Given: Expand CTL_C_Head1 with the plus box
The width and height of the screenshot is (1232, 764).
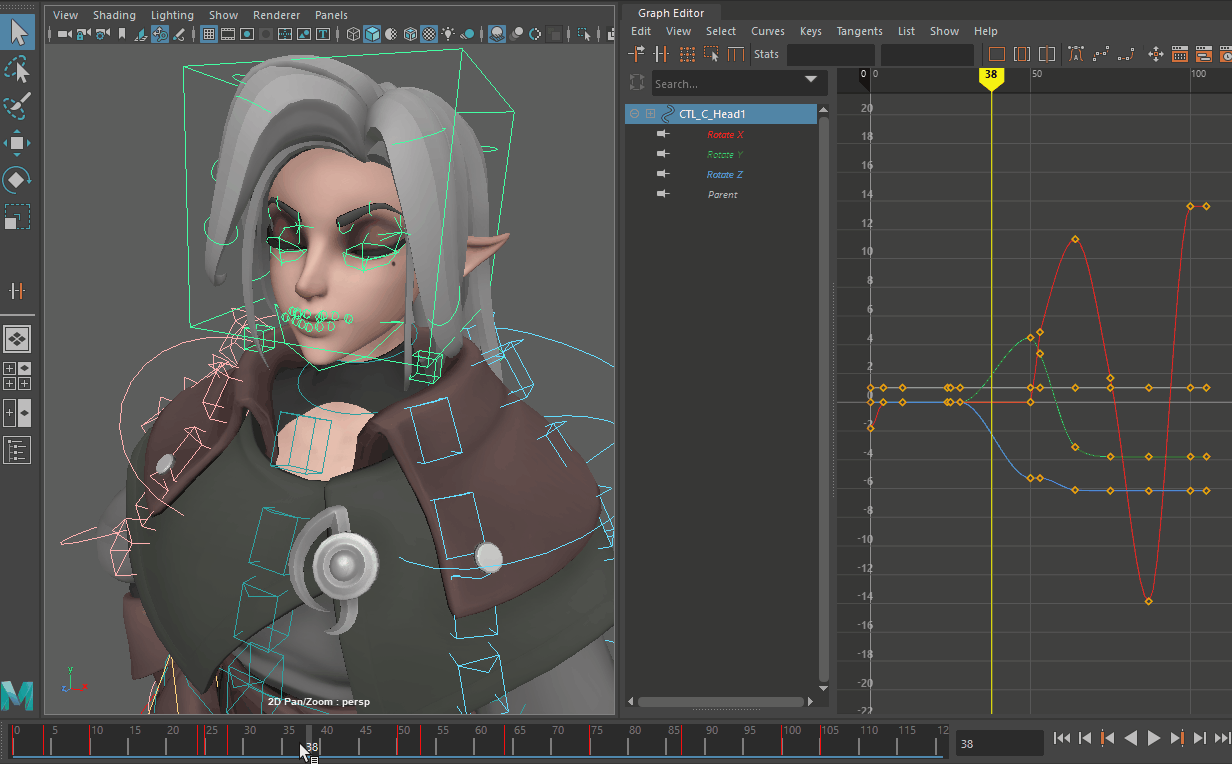Looking at the screenshot, I should point(651,114).
